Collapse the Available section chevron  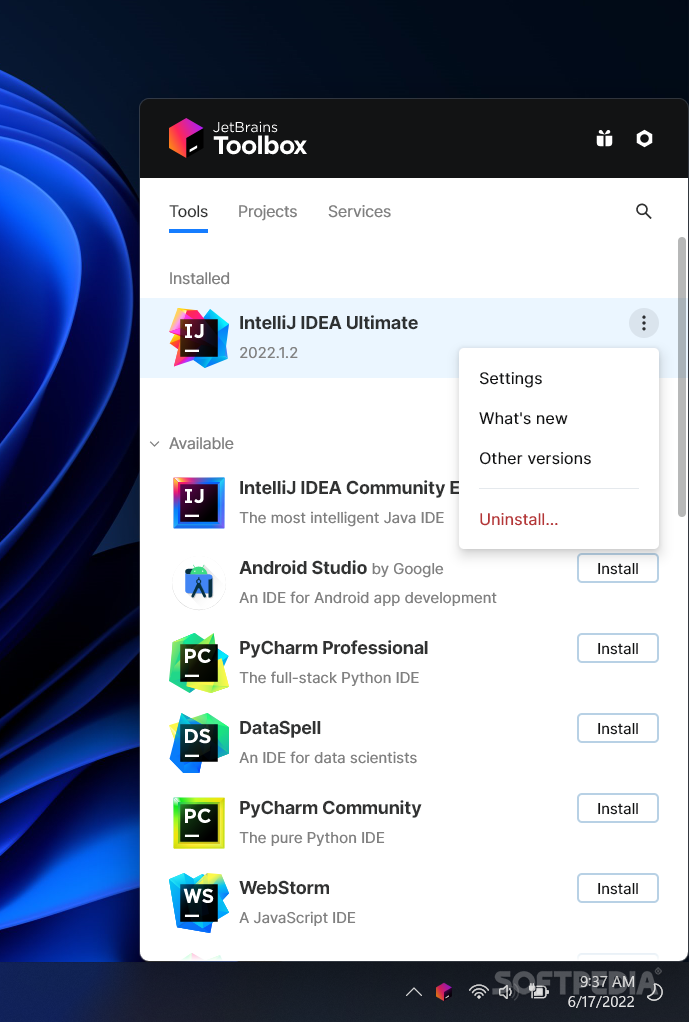coord(154,444)
